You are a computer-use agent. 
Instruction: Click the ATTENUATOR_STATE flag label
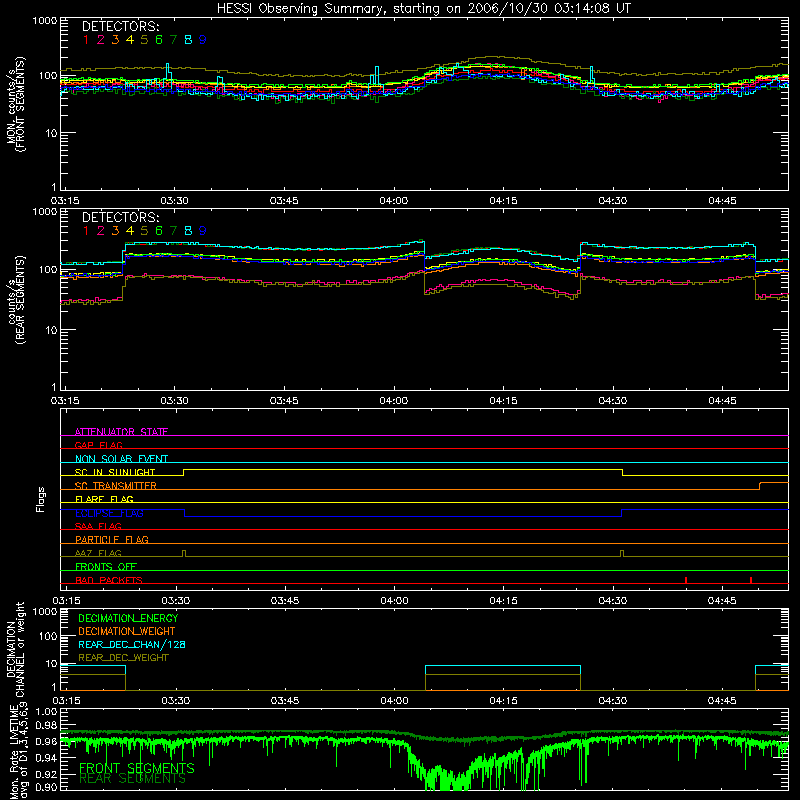[x=121, y=432]
